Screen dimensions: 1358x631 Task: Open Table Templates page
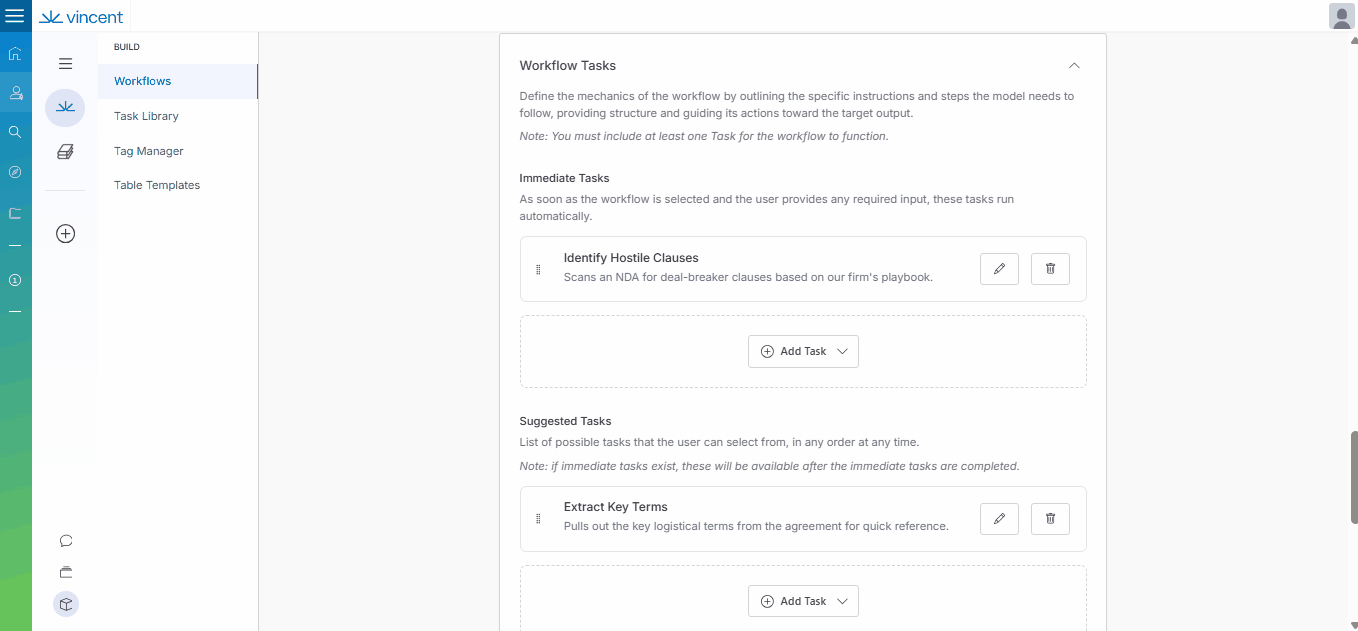click(157, 185)
